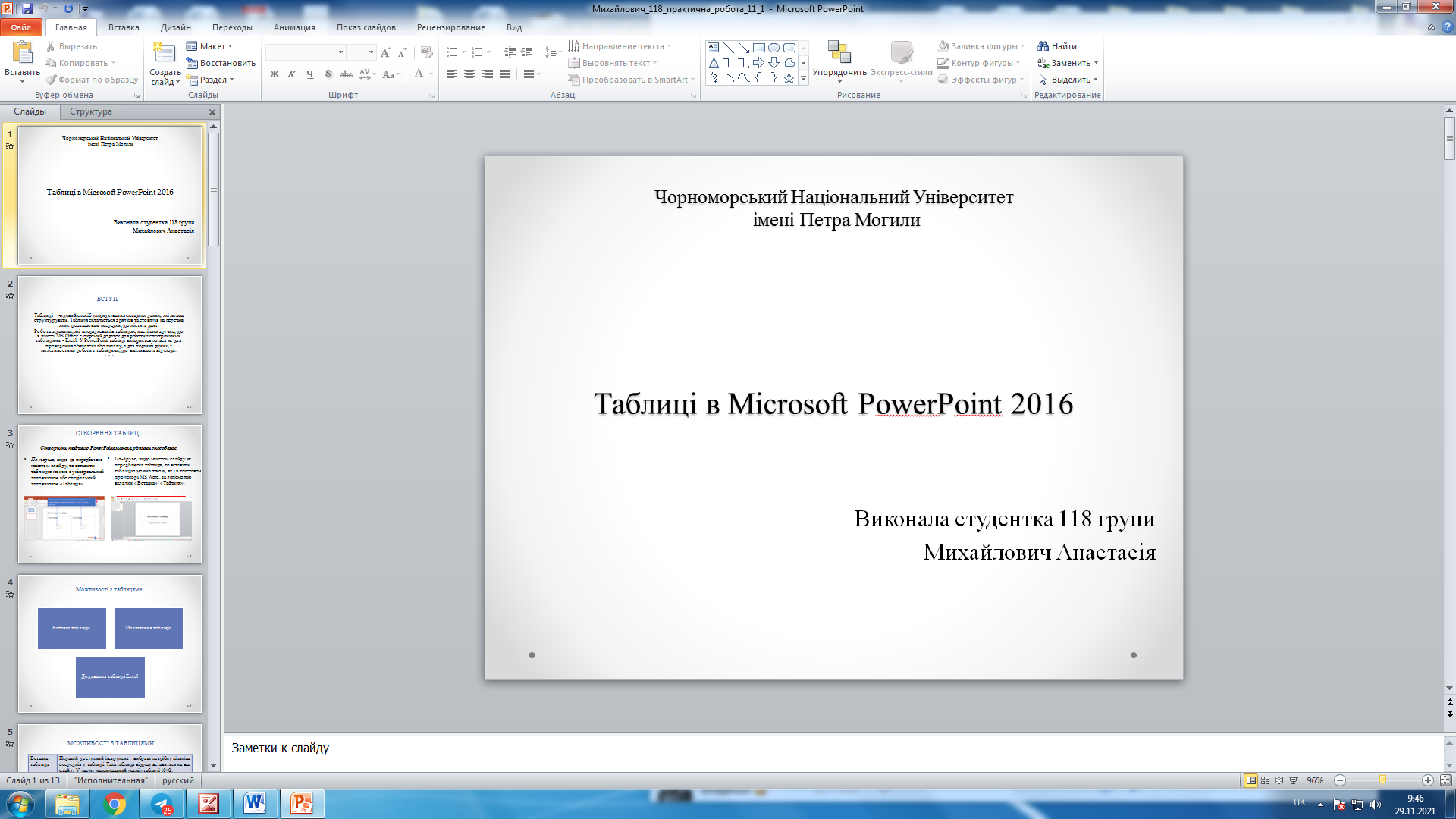Click the Decrease Font Size icon
Image resolution: width=1456 pixels, height=819 pixels.
(x=403, y=52)
